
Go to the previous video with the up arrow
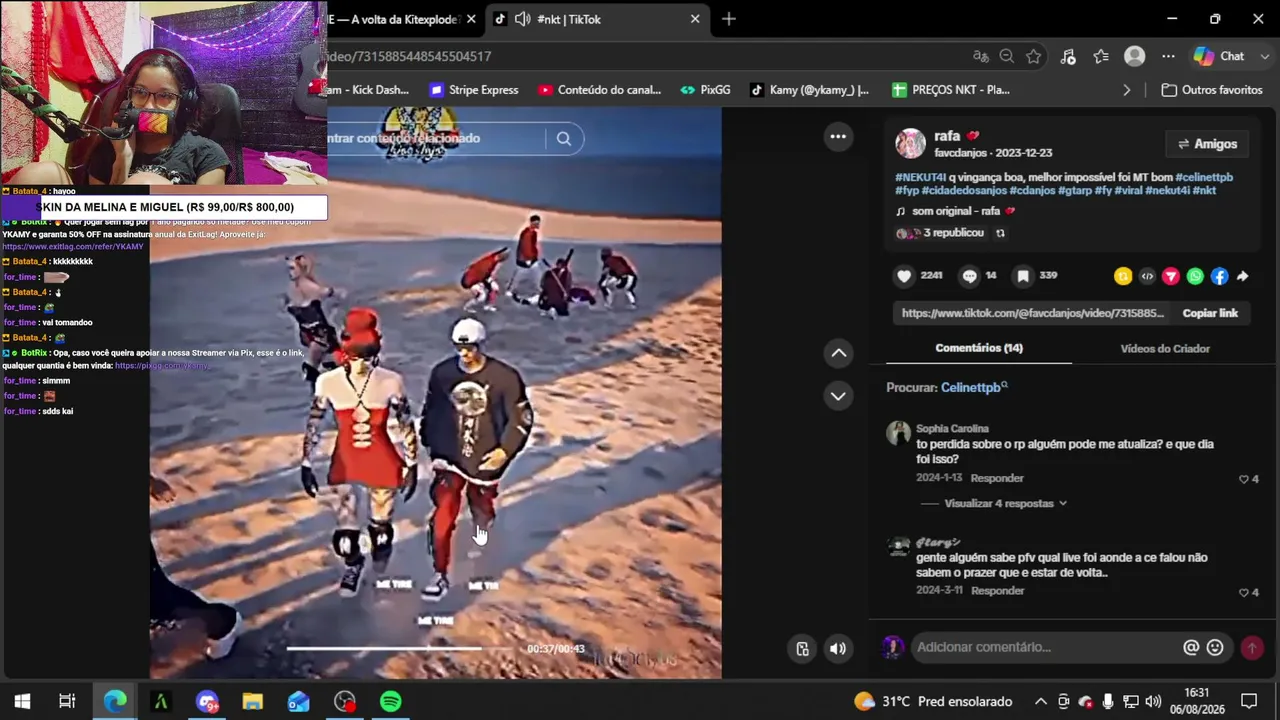coord(838,353)
